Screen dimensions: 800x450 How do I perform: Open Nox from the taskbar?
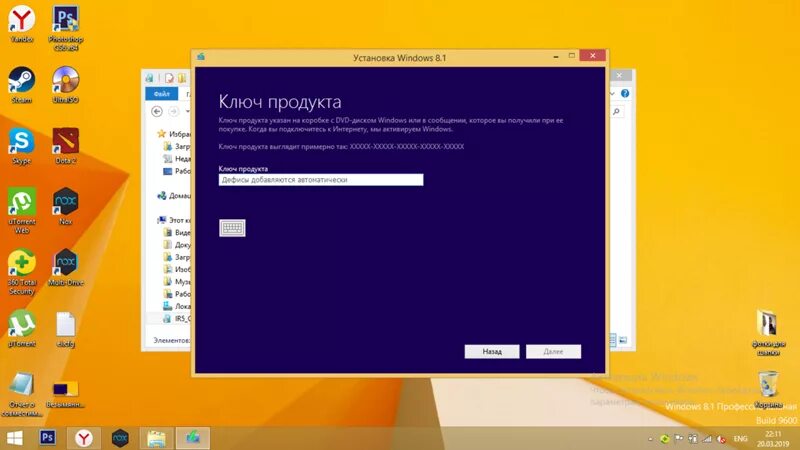tap(120, 438)
